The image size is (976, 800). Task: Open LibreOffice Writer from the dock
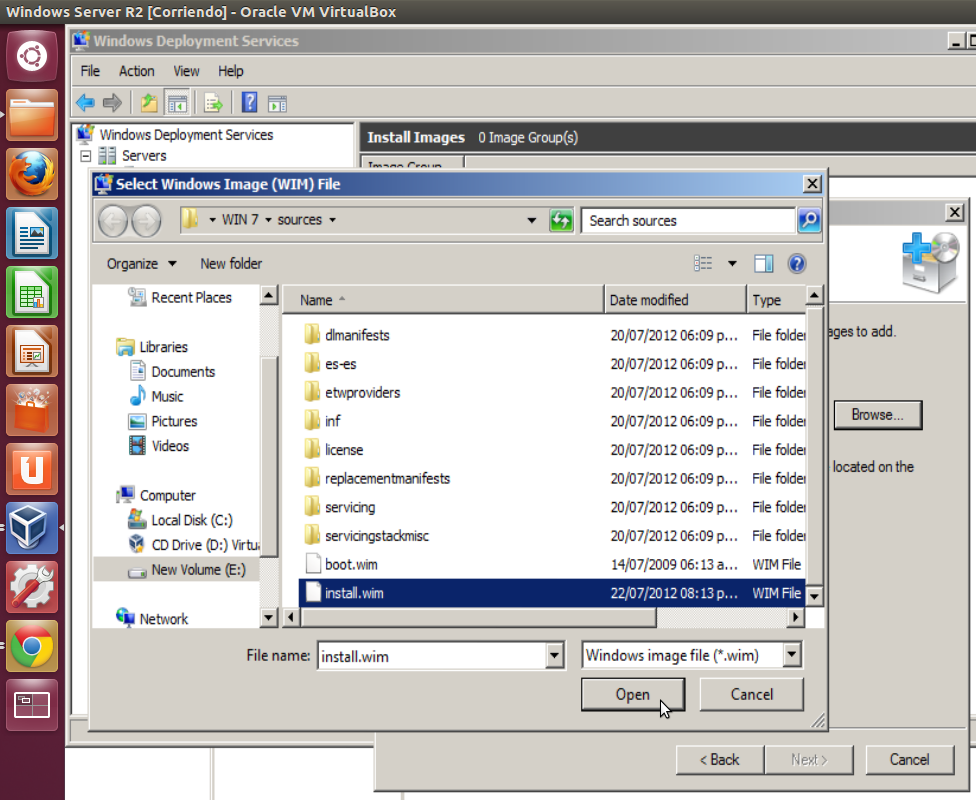click(x=32, y=233)
